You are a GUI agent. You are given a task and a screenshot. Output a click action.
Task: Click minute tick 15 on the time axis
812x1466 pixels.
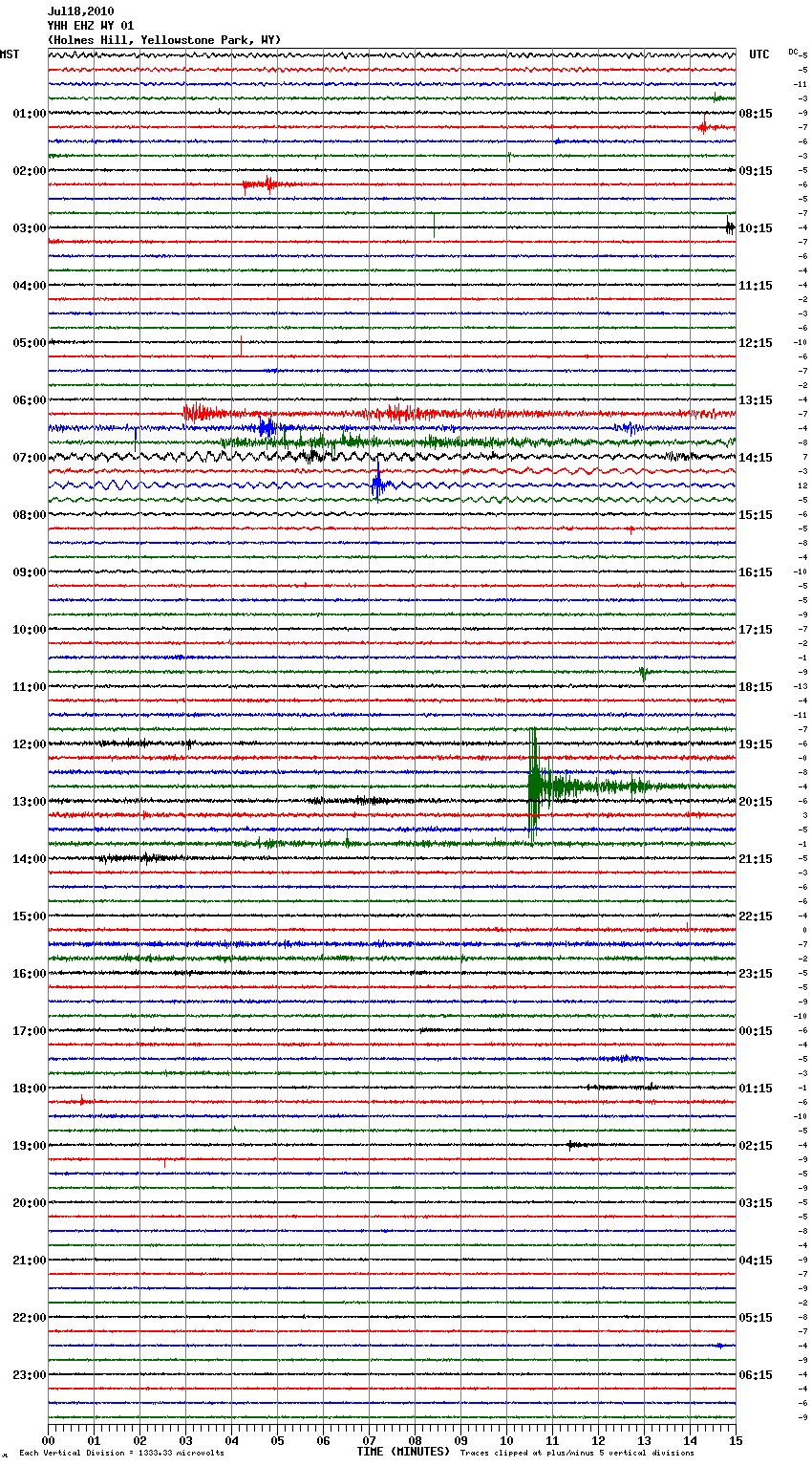(736, 1440)
